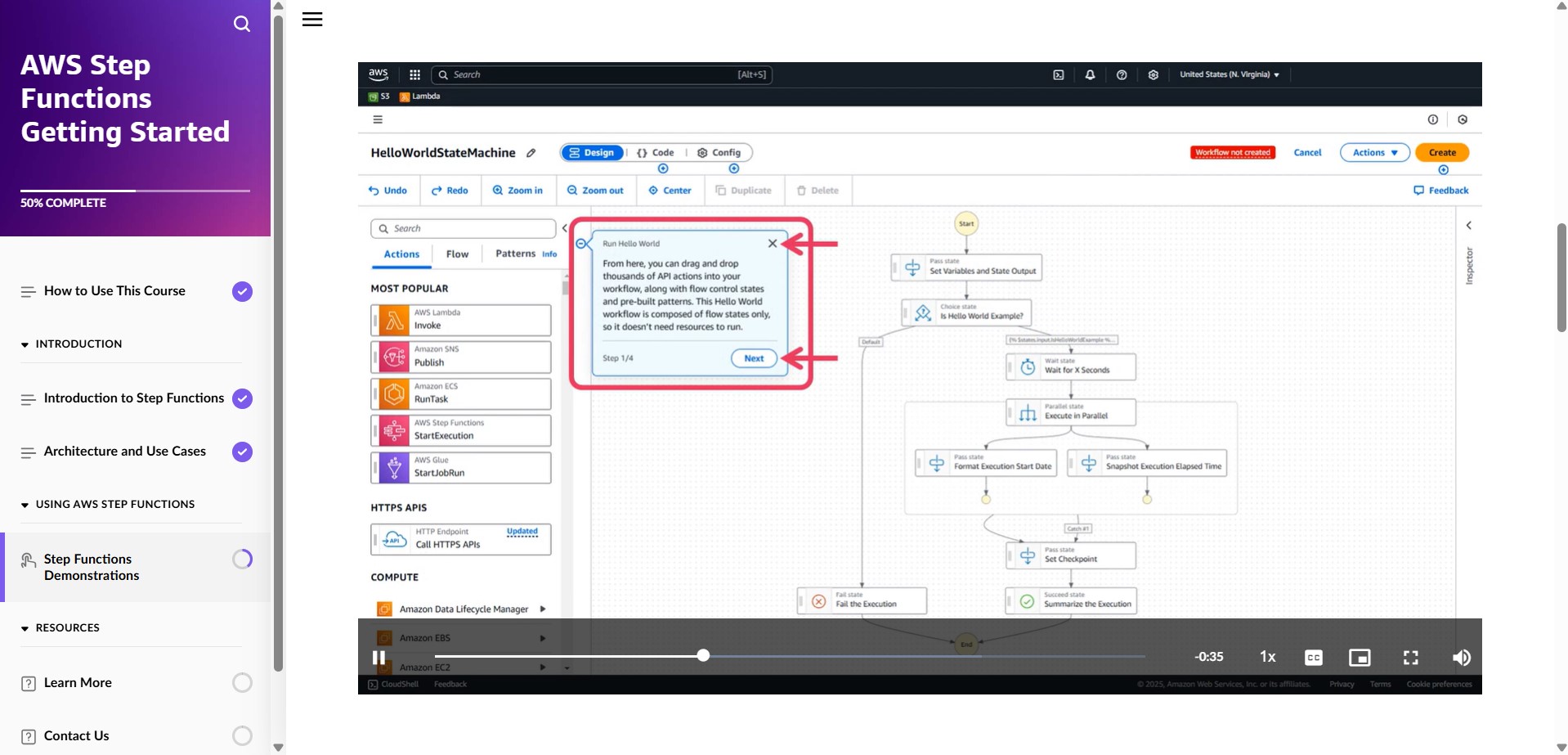1568x755 pixels.
Task: Toggle completion check for How to Use This Course
Action: pyautogui.click(x=242, y=291)
